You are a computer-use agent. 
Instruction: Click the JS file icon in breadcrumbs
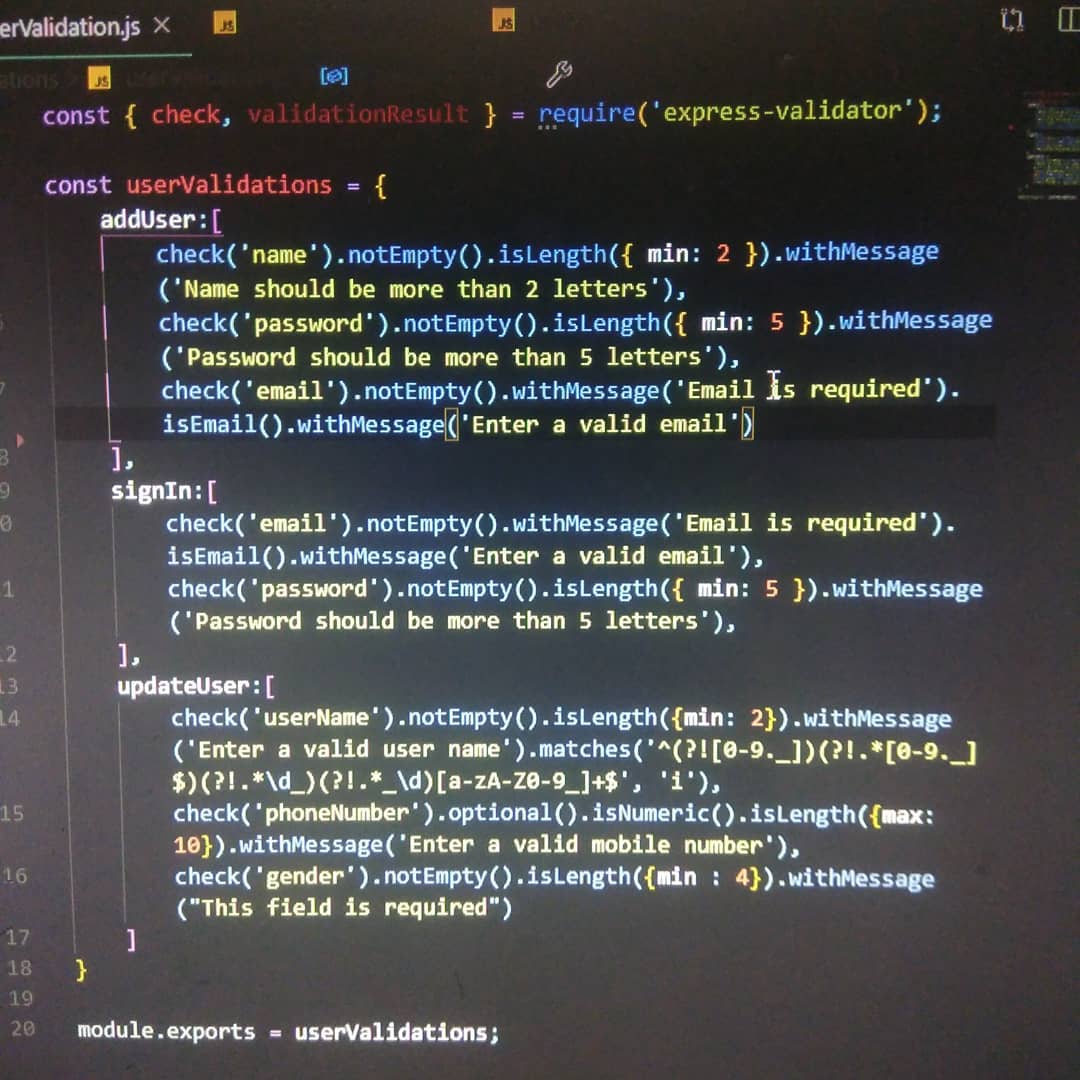tap(99, 79)
